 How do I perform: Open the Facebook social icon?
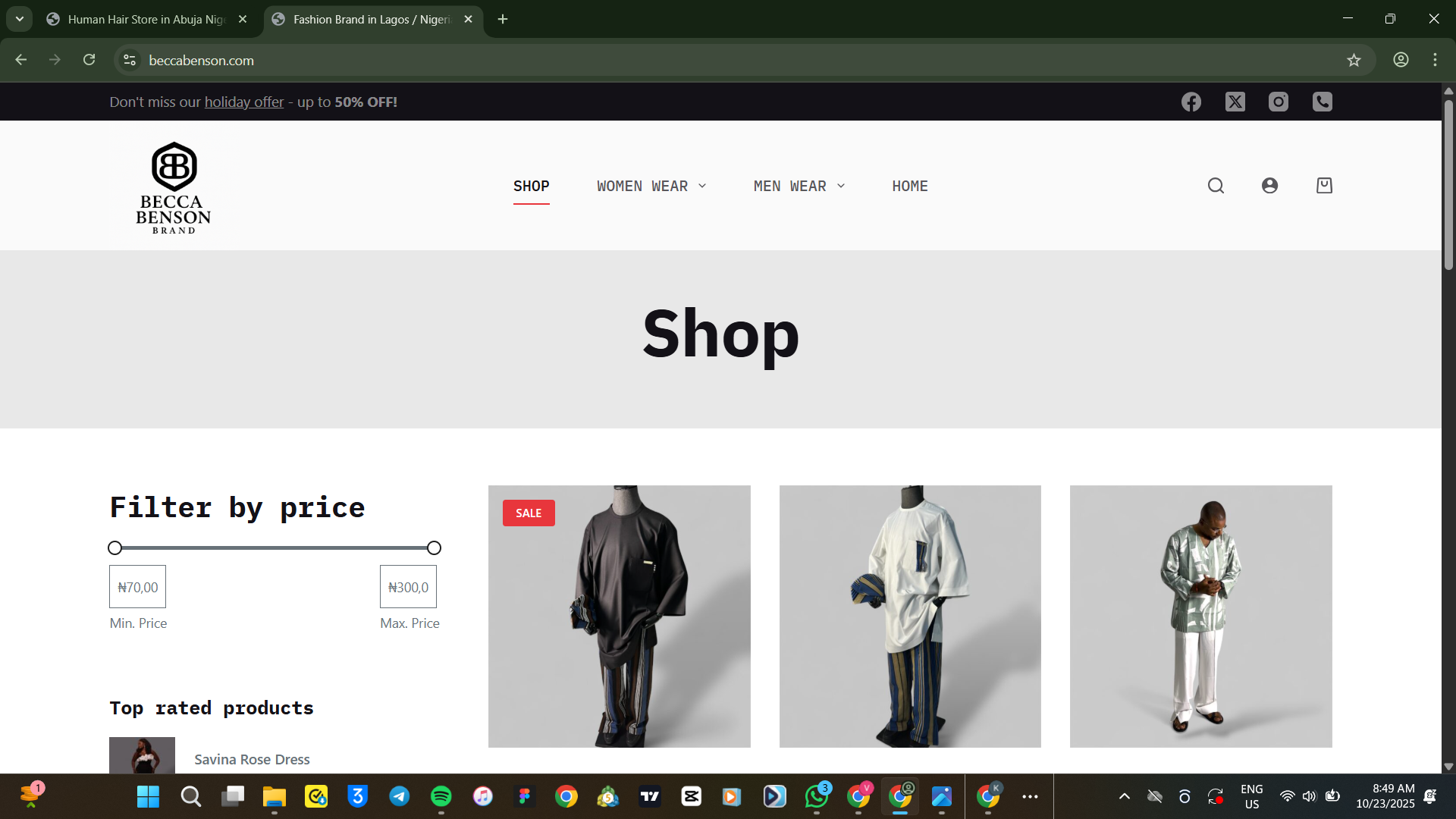pos(1191,102)
